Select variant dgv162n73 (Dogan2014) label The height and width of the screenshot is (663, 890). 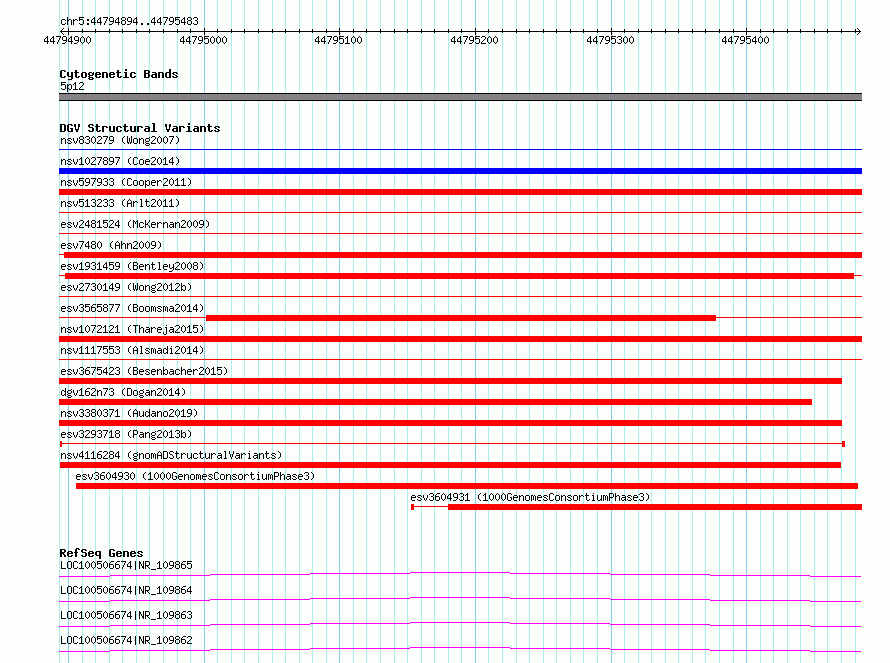(x=123, y=392)
